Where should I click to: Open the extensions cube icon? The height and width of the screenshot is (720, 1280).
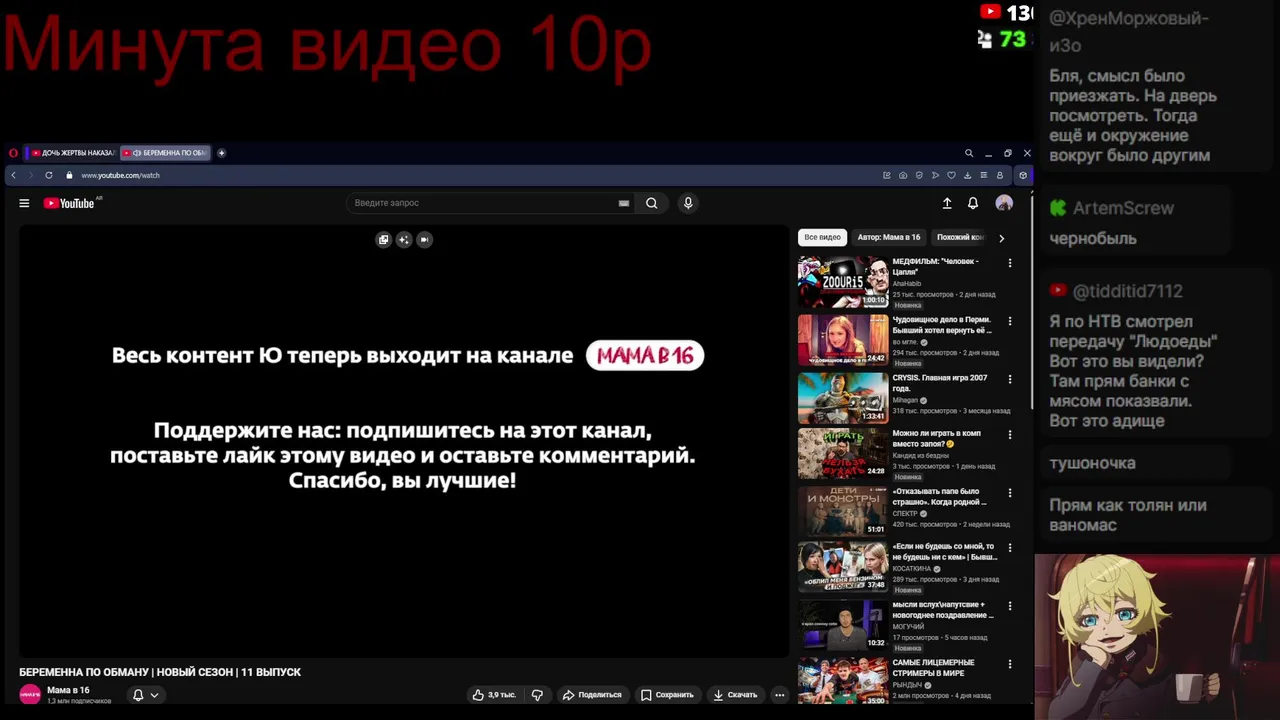(1022, 175)
